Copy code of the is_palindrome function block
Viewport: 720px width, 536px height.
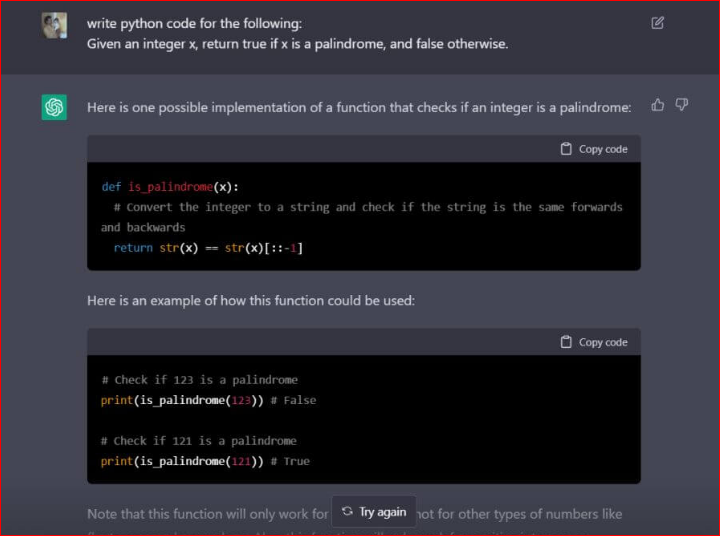point(594,149)
